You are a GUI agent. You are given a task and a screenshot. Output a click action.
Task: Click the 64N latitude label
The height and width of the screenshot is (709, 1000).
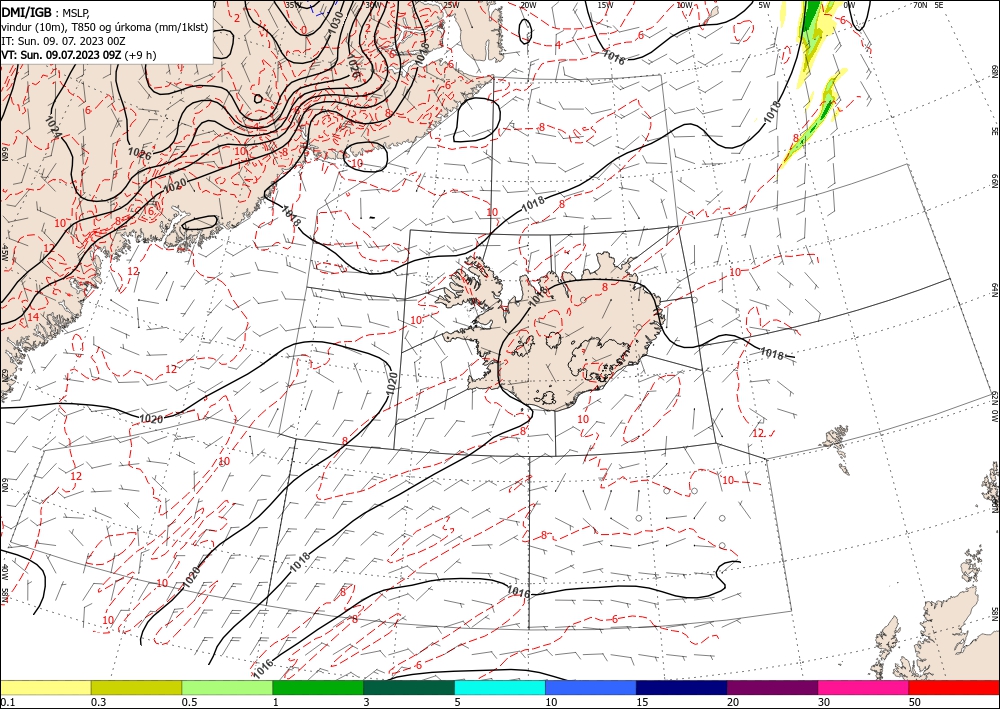(x=994, y=290)
